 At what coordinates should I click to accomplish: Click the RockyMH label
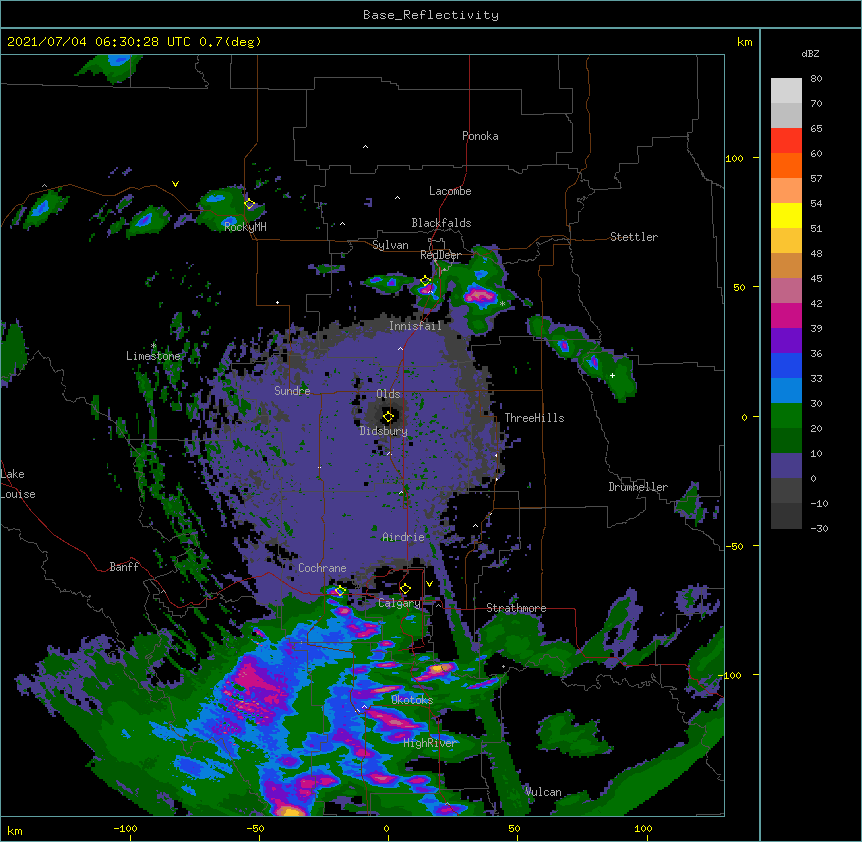[245, 227]
